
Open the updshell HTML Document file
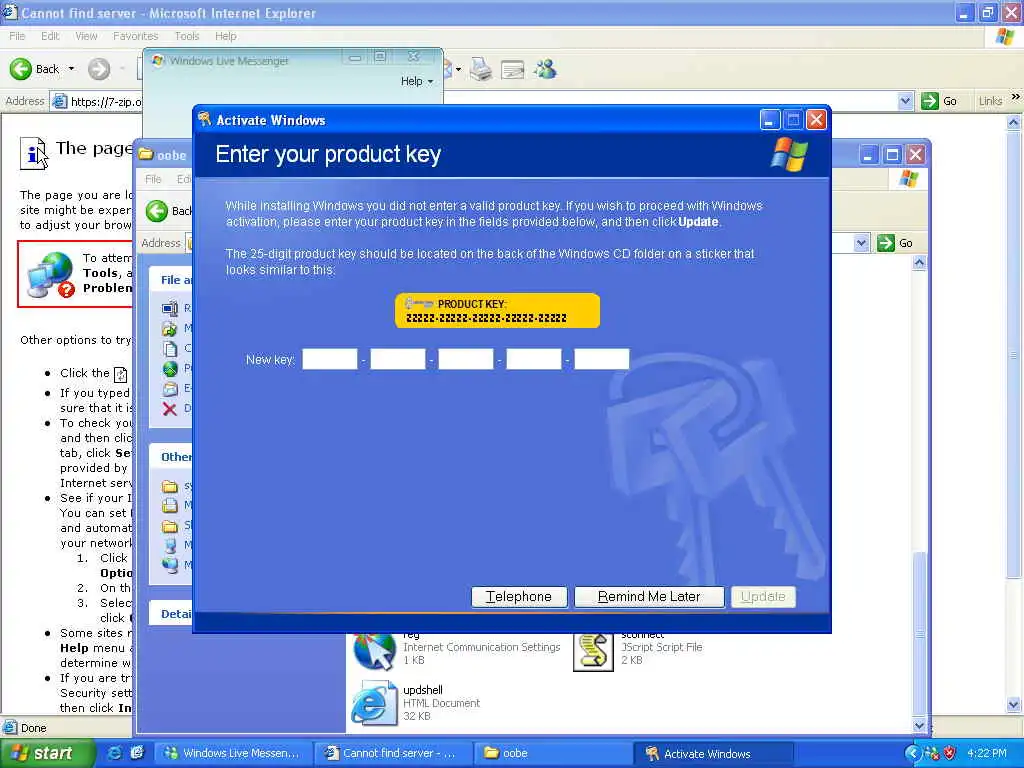coord(374,703)
